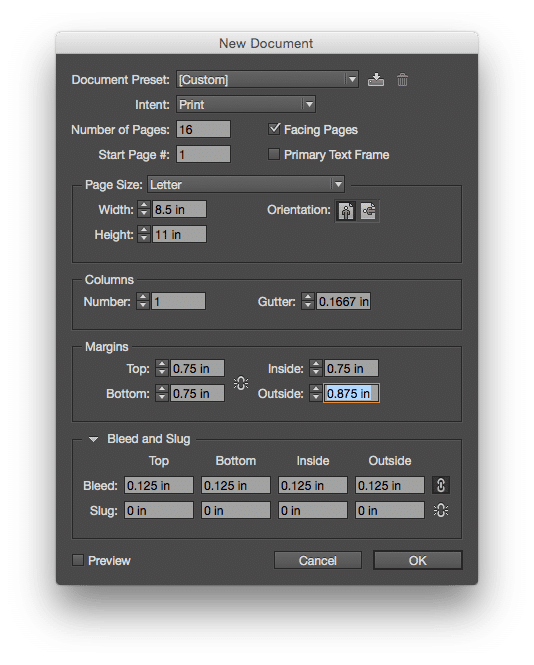The image size is (534, 665).
Task: Enable the Primary Text Frame checkbox
Action: point(274,154)
